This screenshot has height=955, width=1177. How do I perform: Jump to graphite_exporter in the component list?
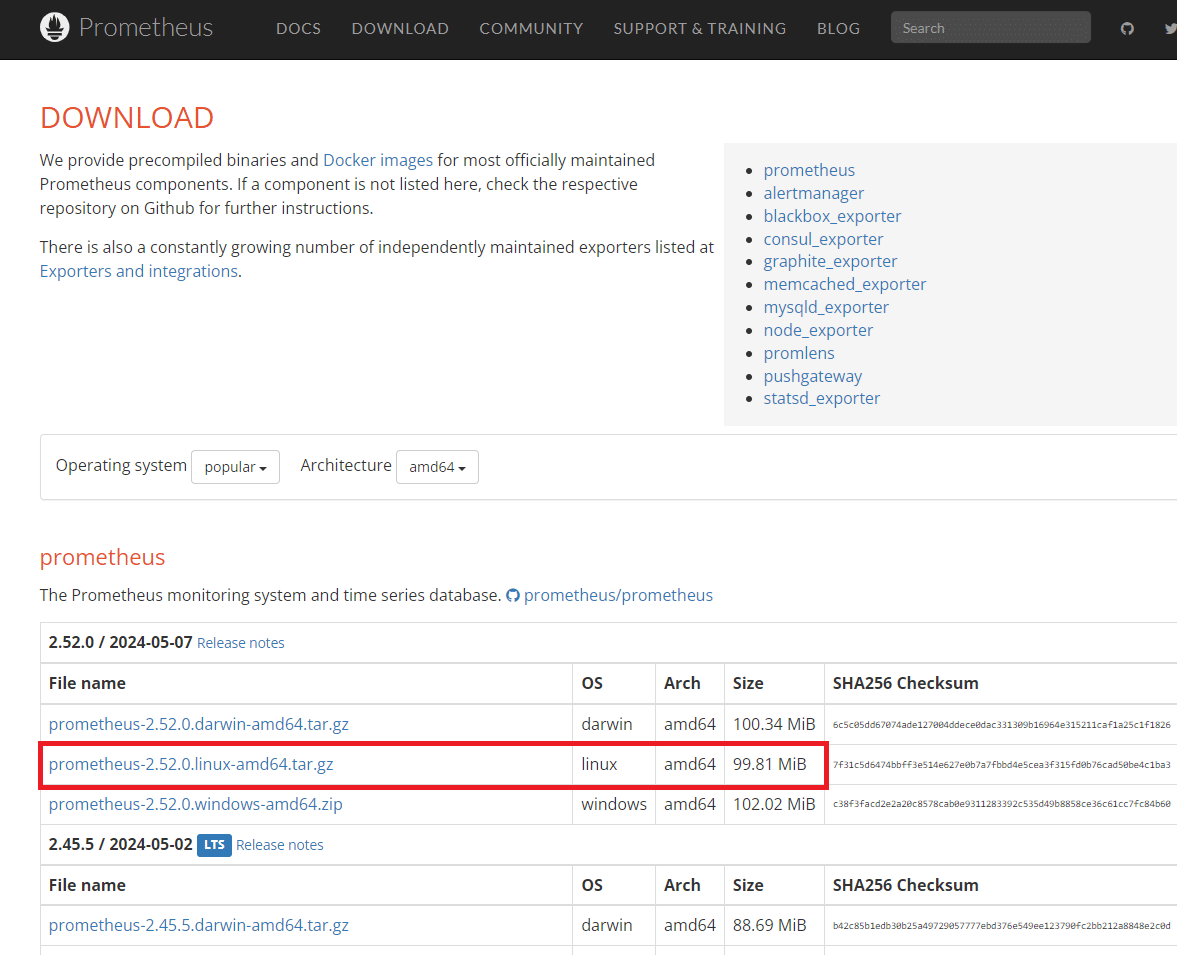click(x=830, y=261)
